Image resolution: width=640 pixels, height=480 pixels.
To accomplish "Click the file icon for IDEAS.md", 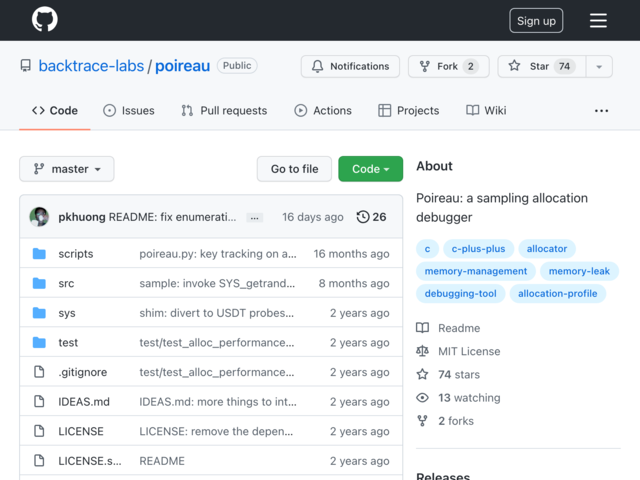I will click(x=39, y=402).
